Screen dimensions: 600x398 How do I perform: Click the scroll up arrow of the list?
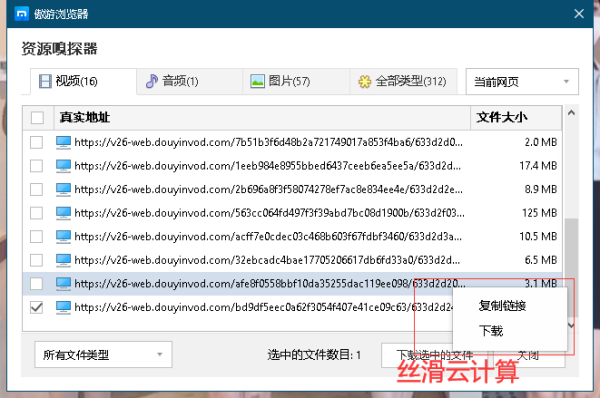[x=571, y=113]
